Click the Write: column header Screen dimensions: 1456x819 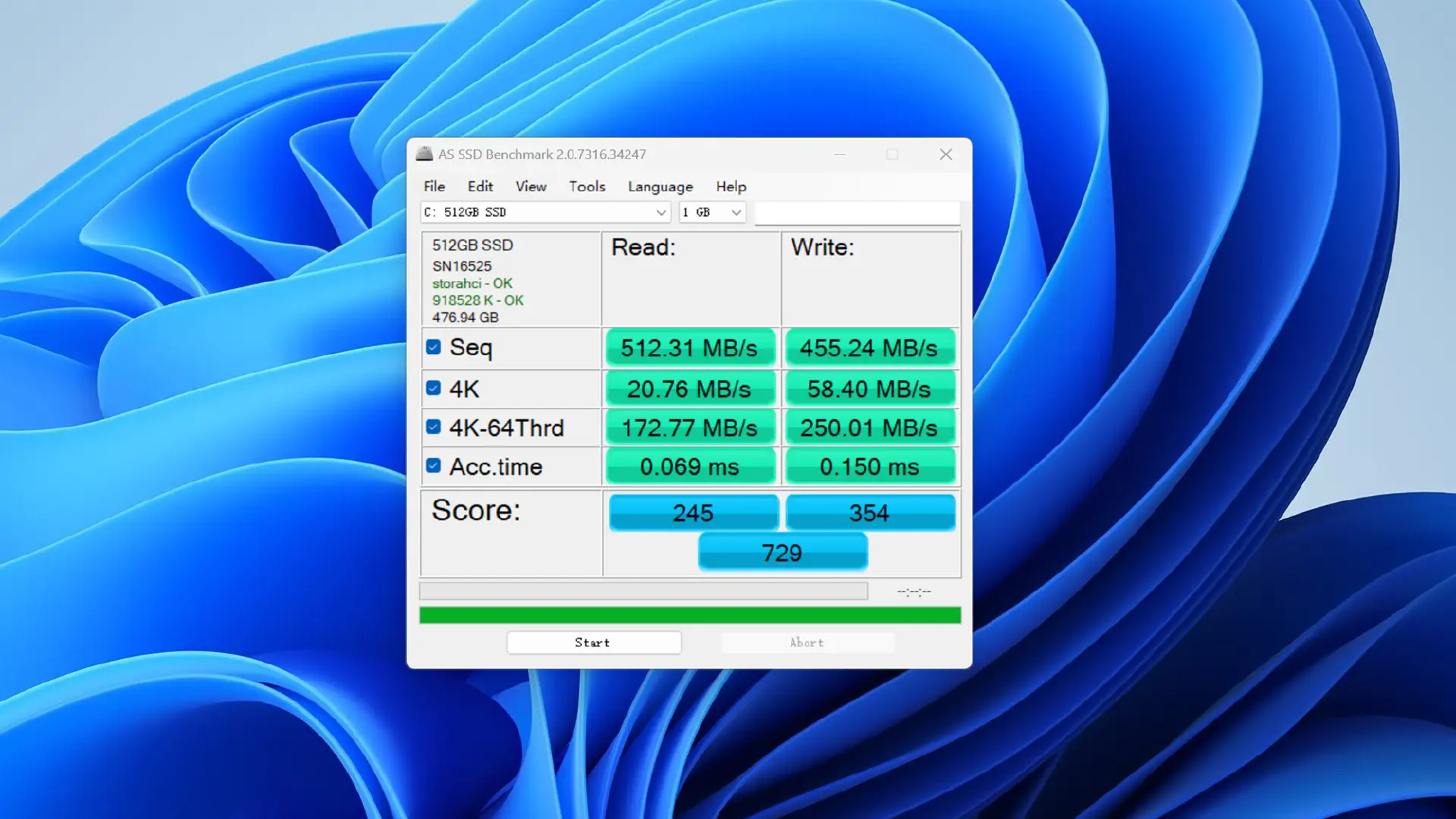823,247
